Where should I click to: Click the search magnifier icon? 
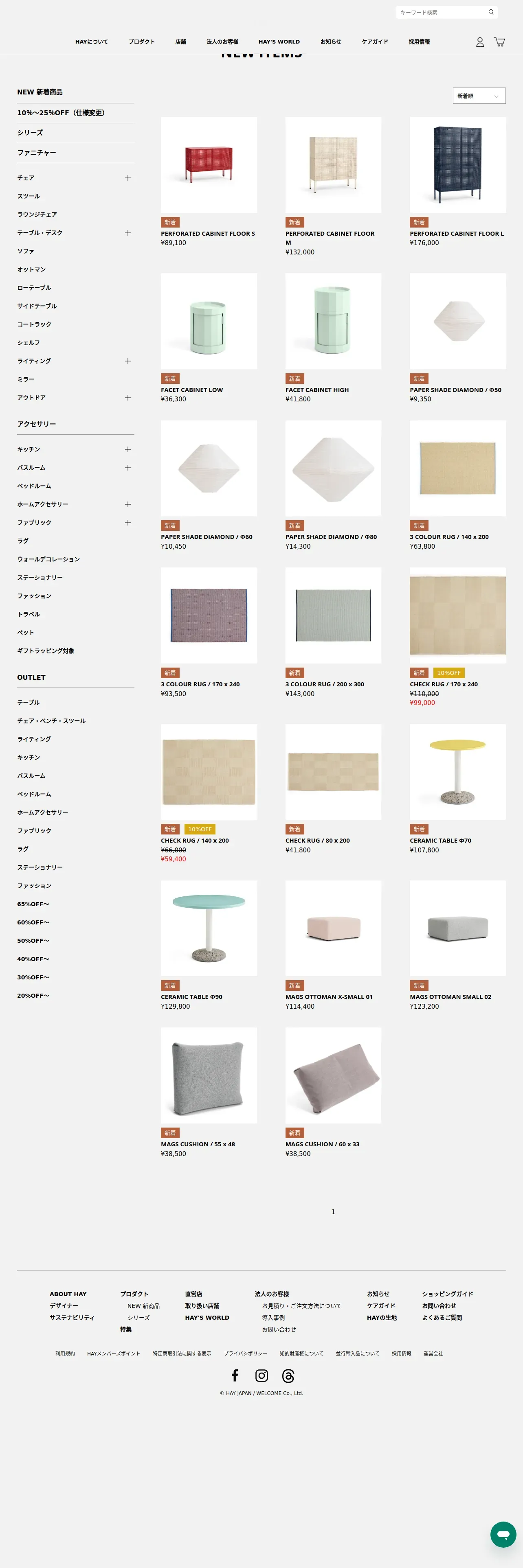click(491, 12)
